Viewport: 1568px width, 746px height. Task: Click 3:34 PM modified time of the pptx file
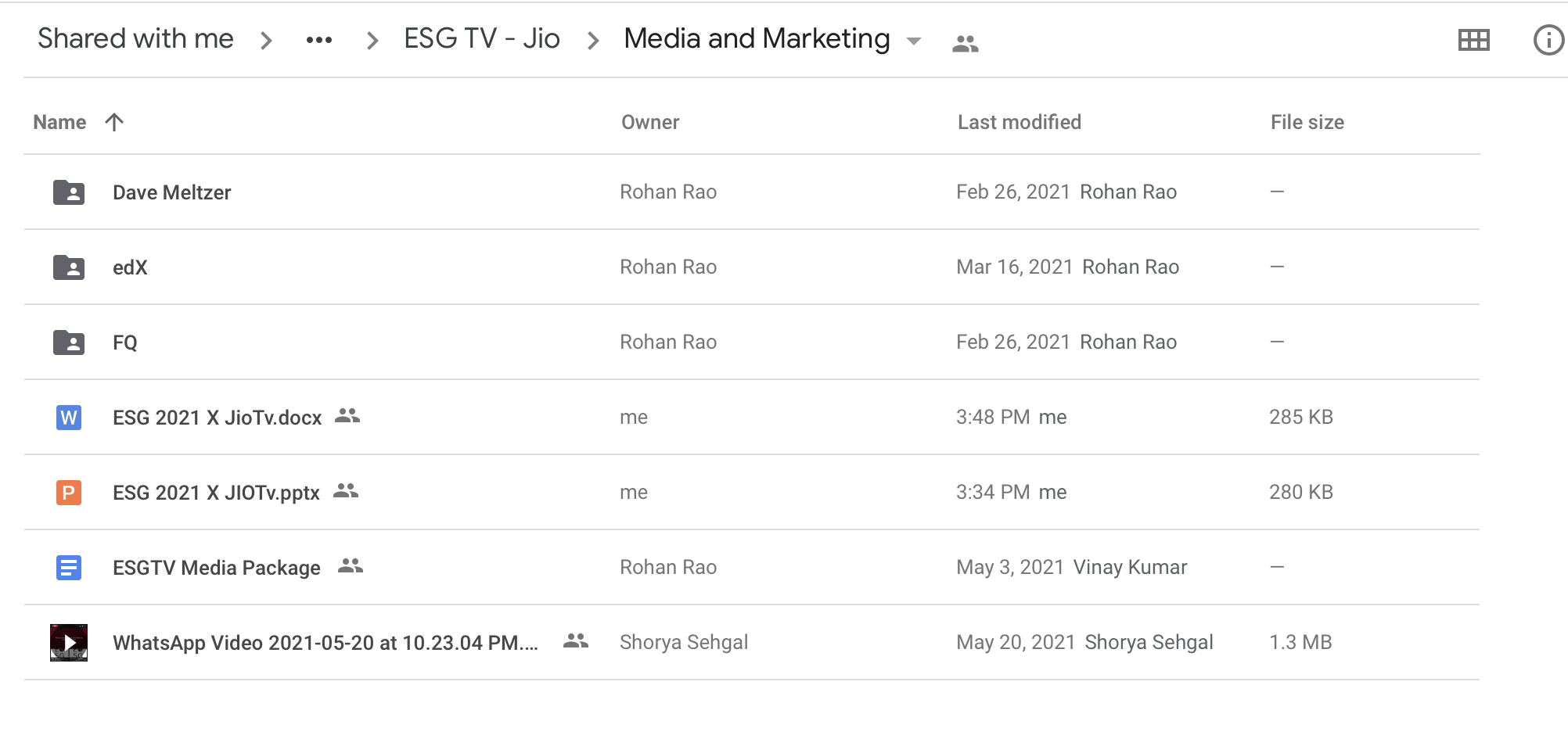click(993, 492)
